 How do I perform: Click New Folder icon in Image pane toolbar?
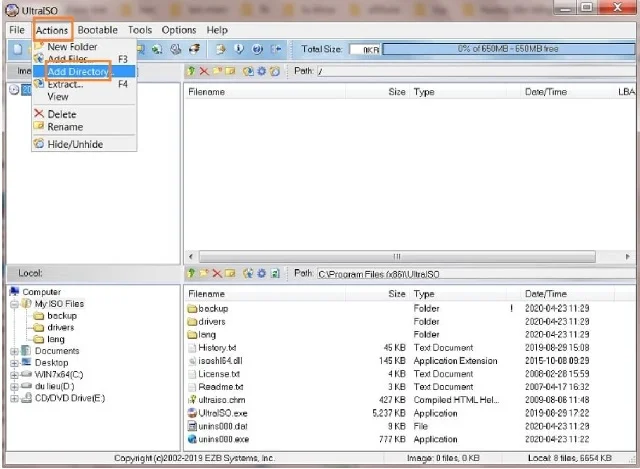[x=217, y=71]
